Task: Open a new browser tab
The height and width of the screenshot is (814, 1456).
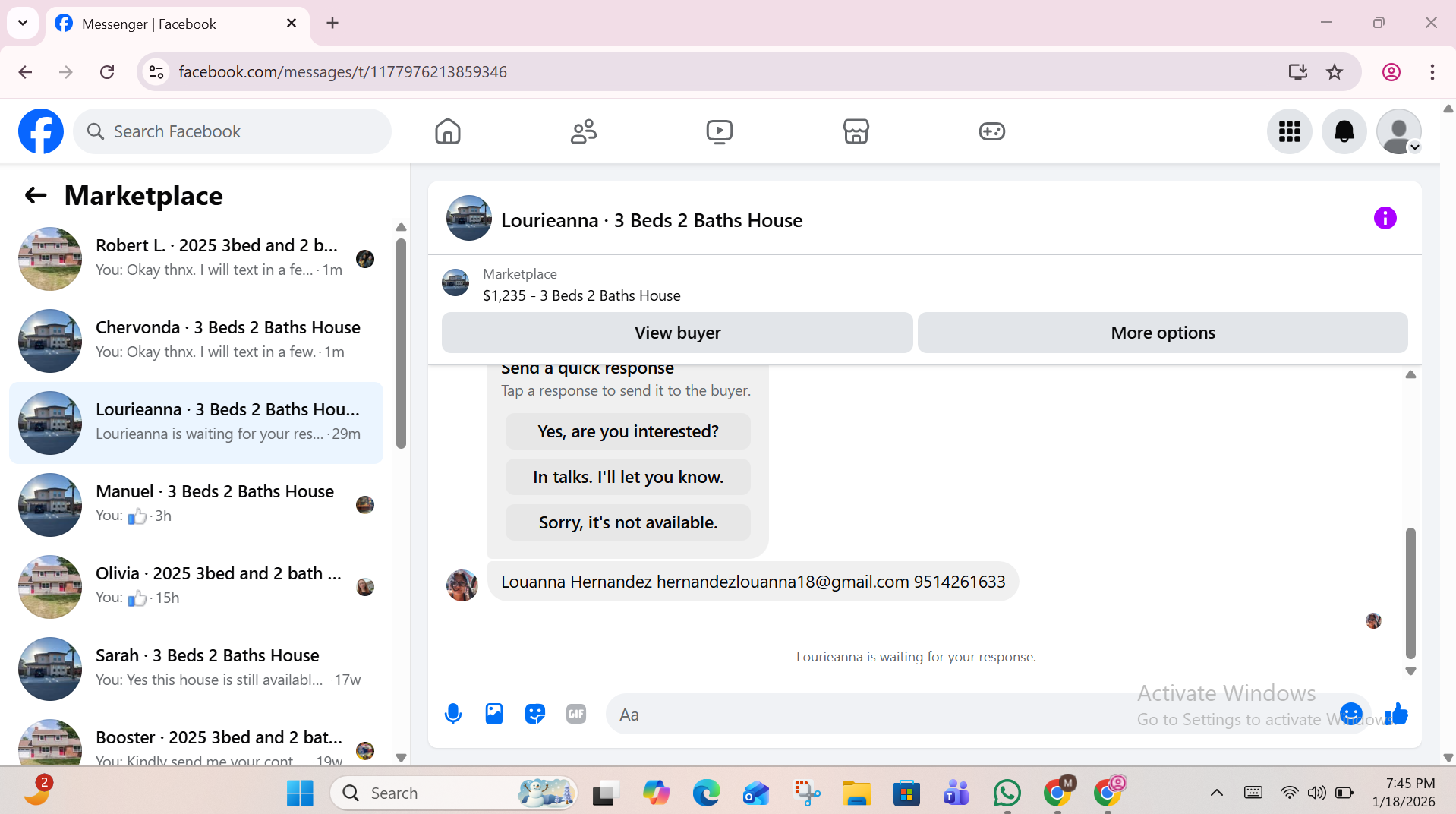Action: pyautogui.click(x=332, y=24)
